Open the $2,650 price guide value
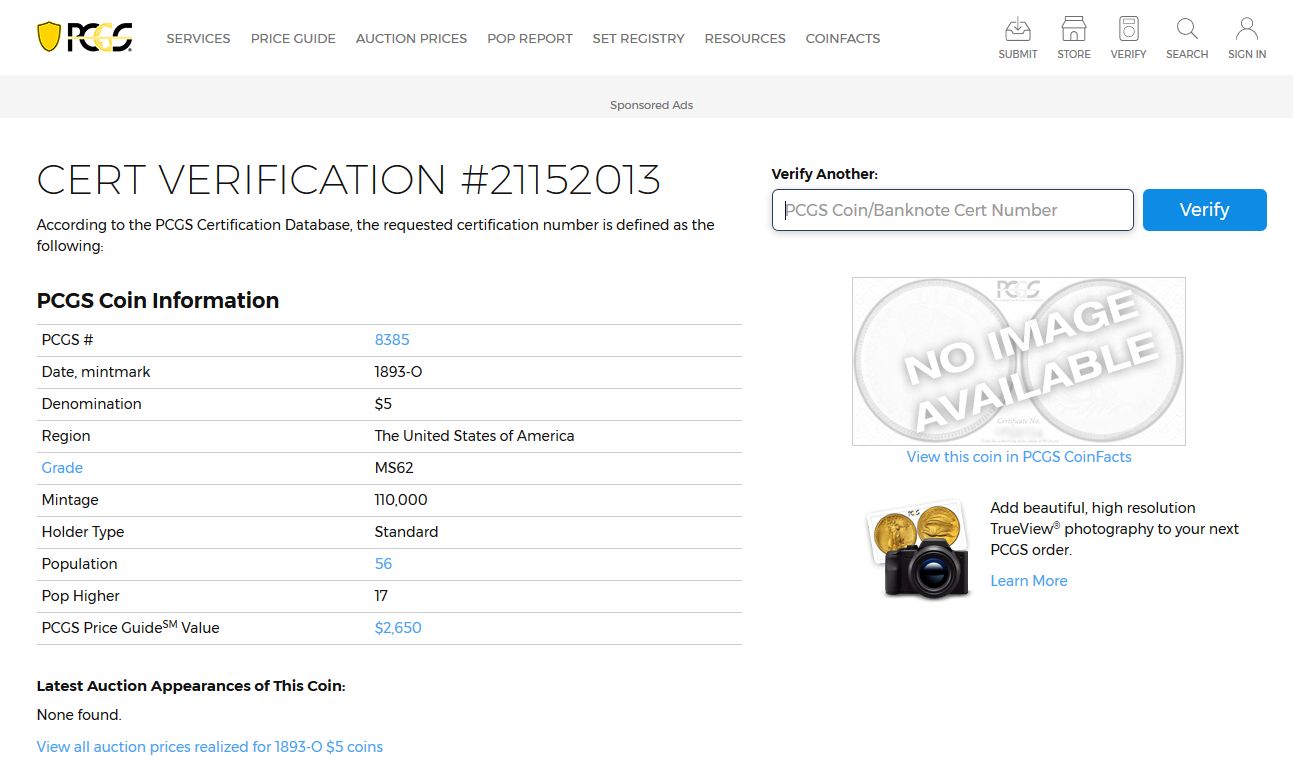This screenshot has height=782, width=1293. pyautogui.click(x=398, y=628)
